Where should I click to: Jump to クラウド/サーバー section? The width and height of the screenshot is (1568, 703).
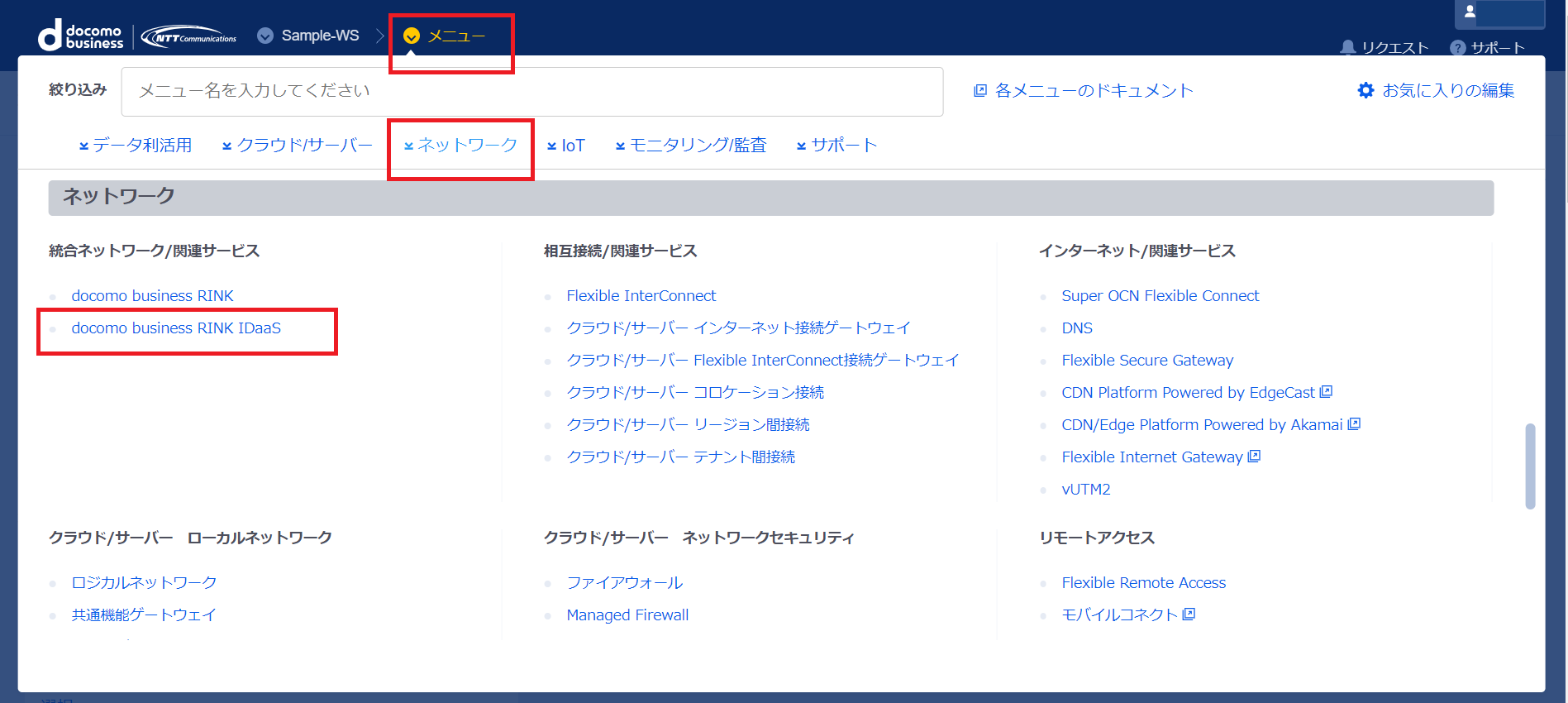298,145
